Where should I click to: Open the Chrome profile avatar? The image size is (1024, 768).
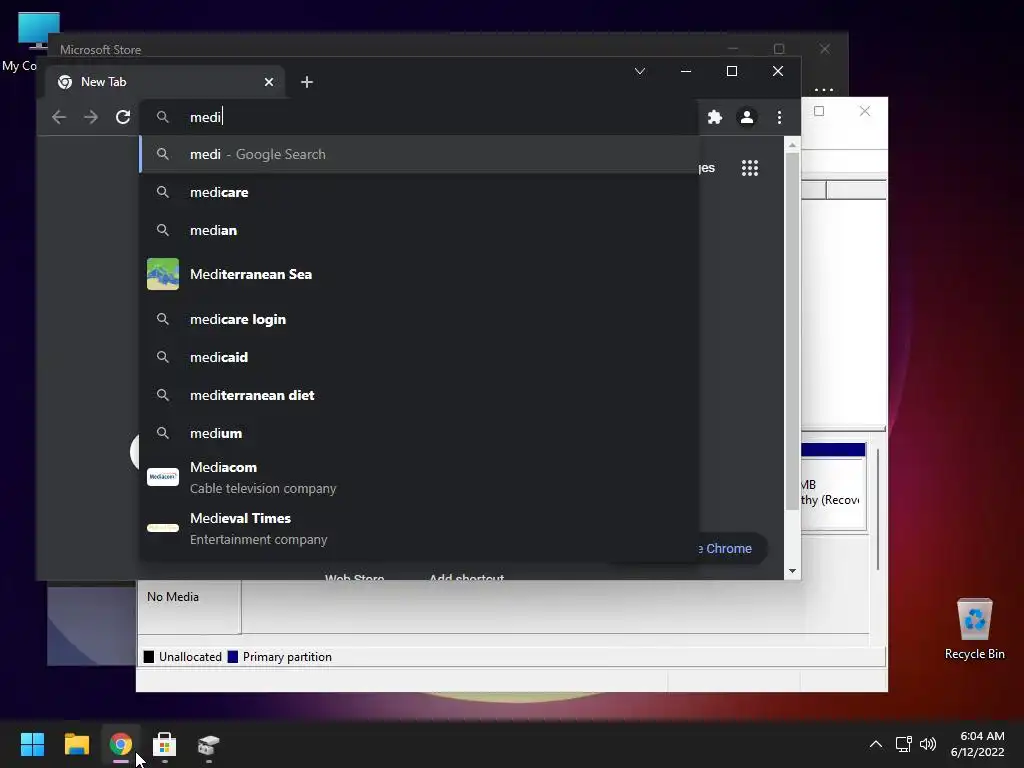746,117
